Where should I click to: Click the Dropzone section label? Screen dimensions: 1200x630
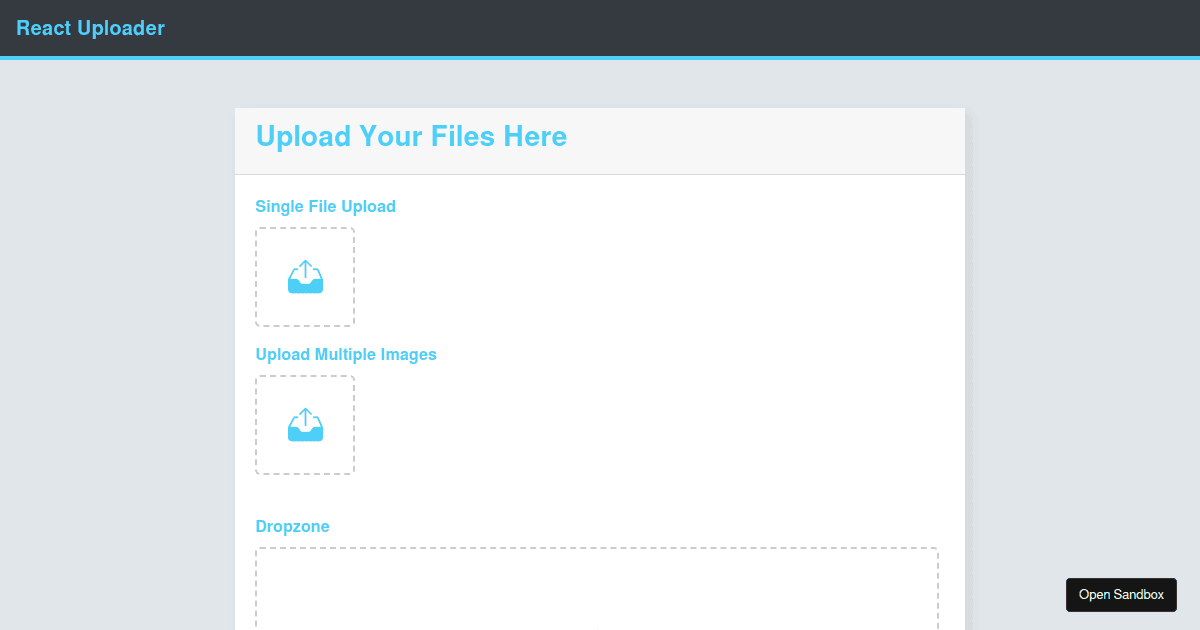pos(292,526)
